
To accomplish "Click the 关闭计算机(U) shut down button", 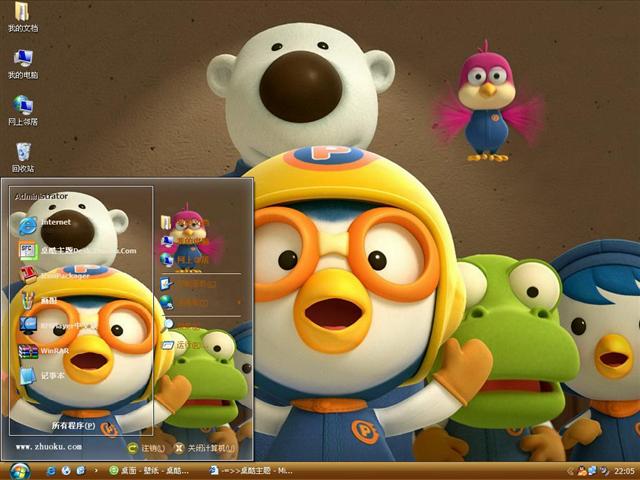I will tap(205, 448).
